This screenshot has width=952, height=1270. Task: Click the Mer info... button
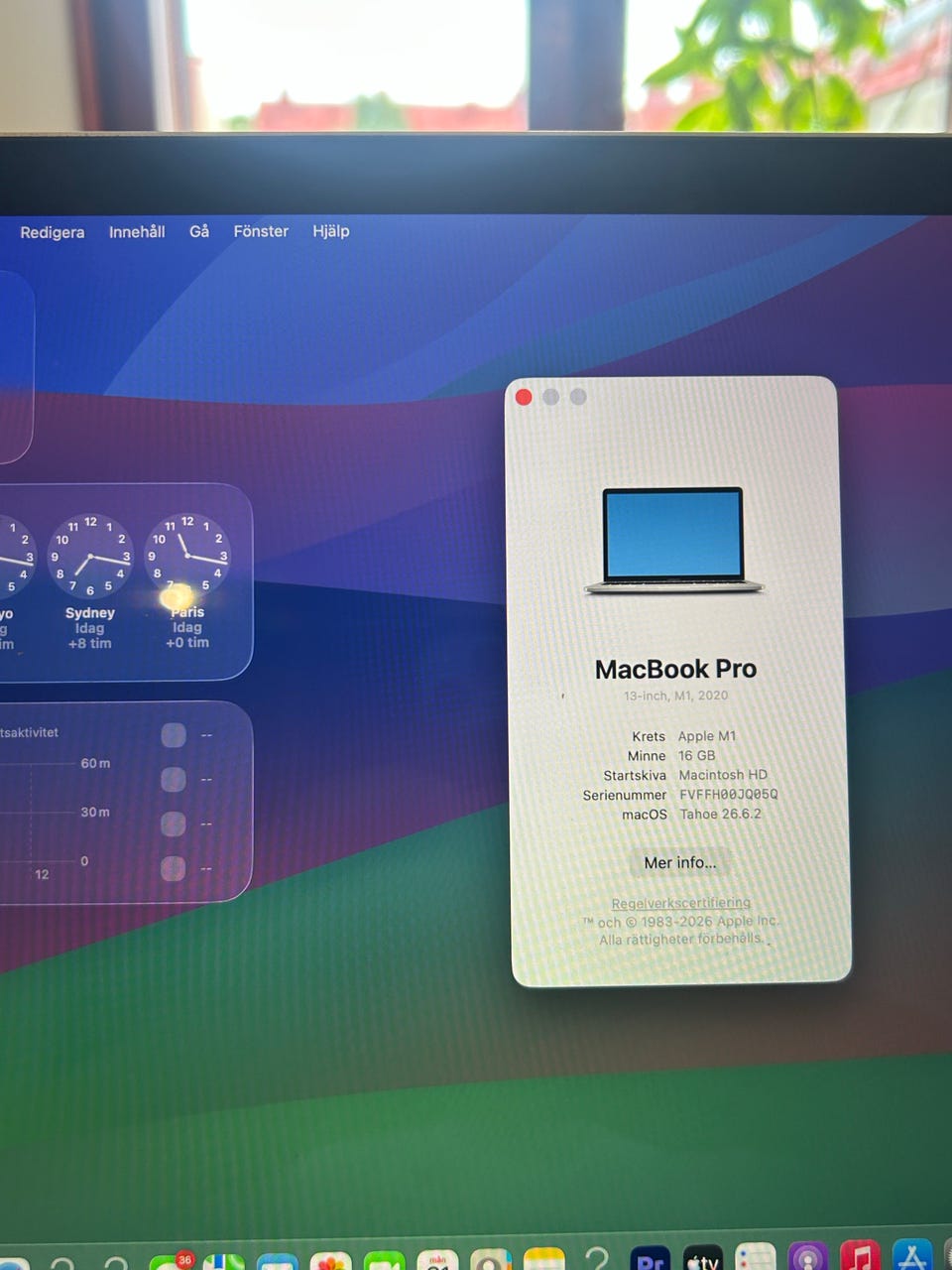point(680,862)
